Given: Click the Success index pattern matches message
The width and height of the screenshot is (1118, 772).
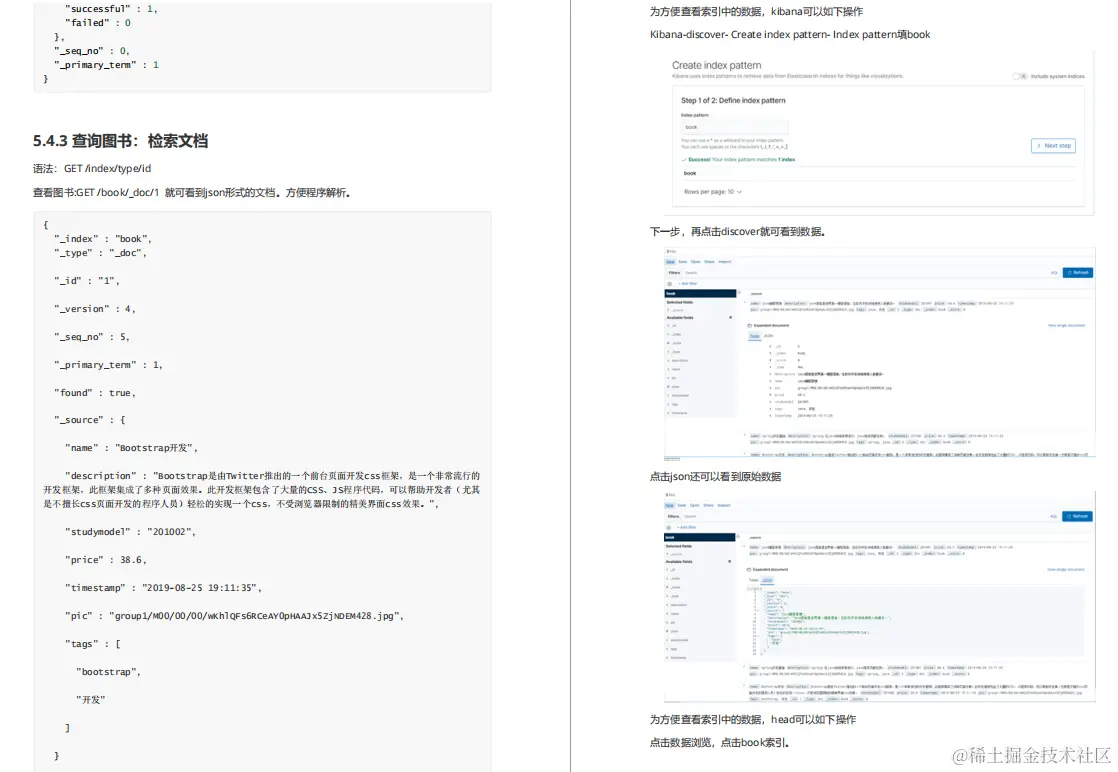Looking at the screenshot, I should tap(738, 160).
